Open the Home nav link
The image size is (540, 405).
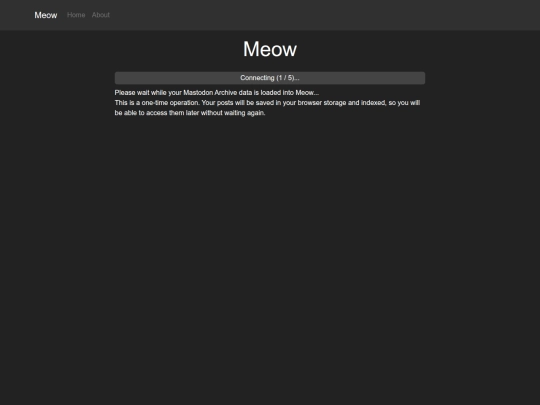pos(76,15)
